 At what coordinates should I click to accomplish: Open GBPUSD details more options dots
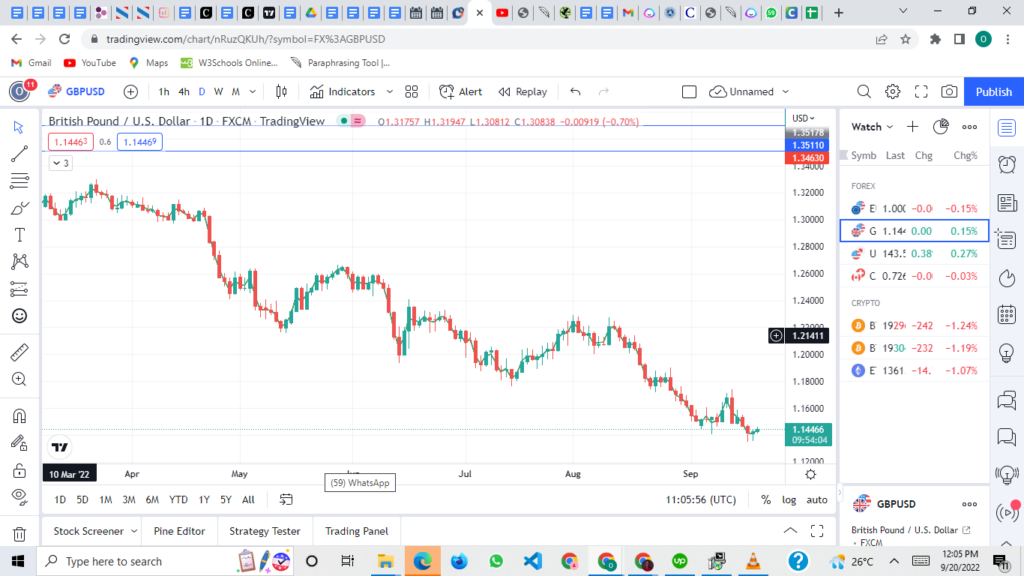pos(969,504)
